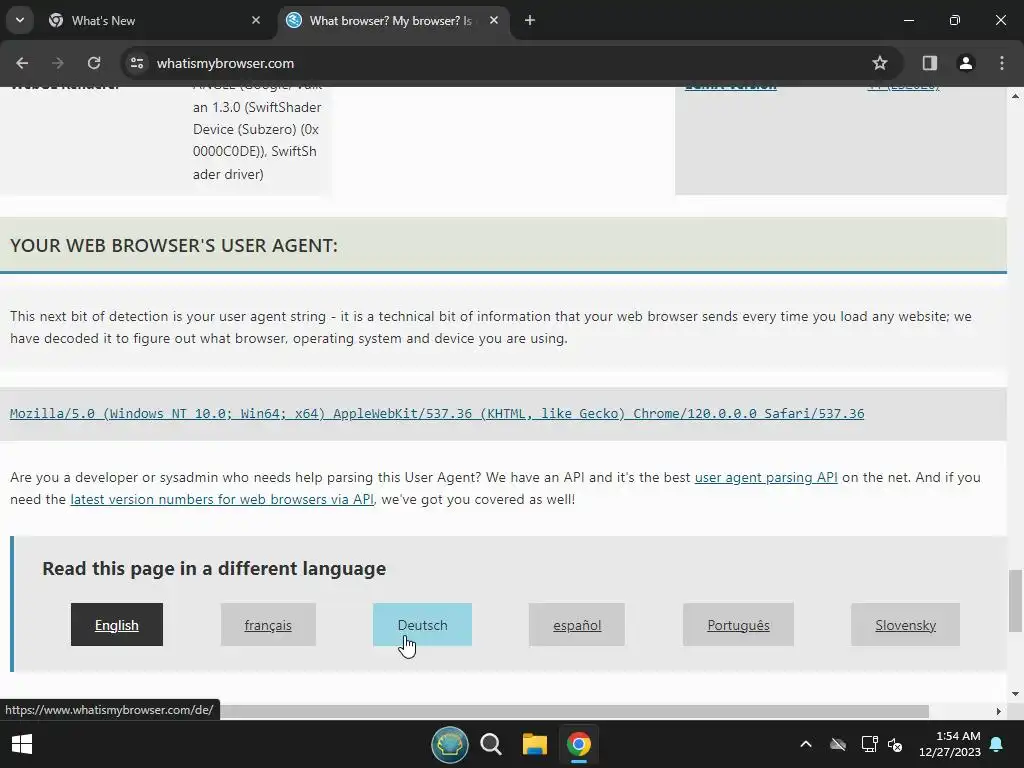
Task: Close the What browser? tab
Action: click(x=494, y=20)
